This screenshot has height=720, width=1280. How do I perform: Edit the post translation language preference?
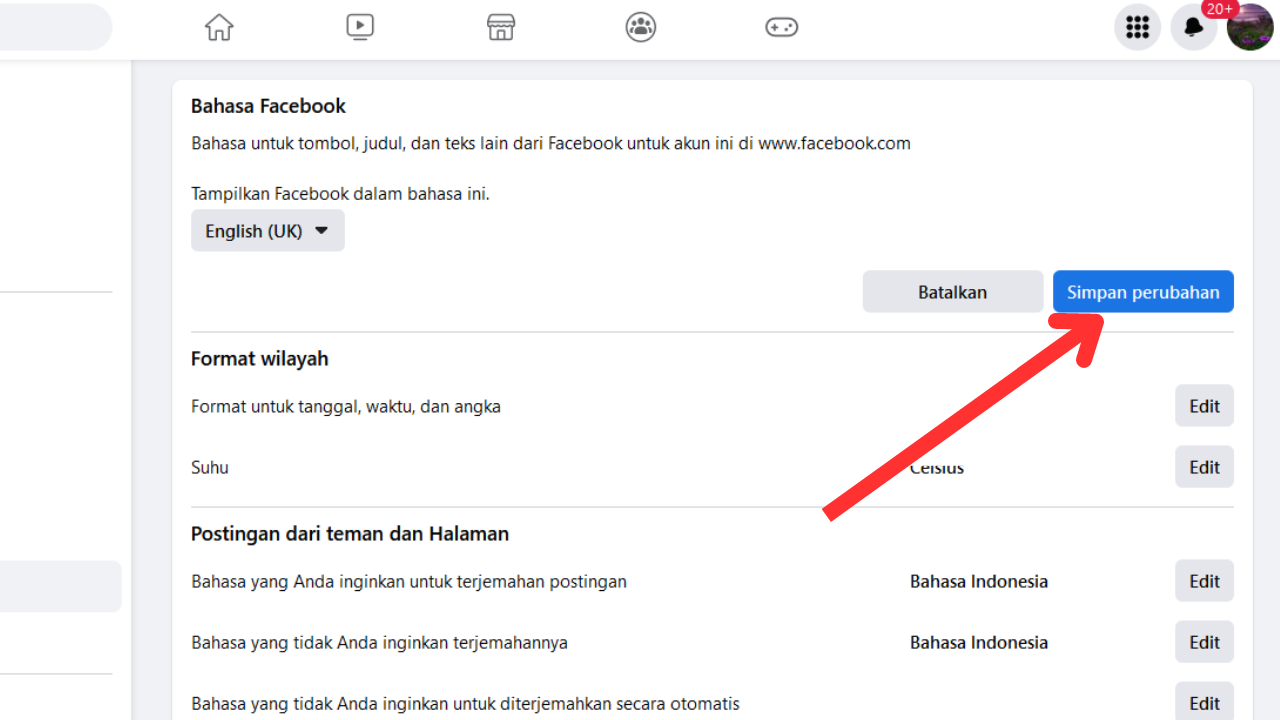[1204, 581]
